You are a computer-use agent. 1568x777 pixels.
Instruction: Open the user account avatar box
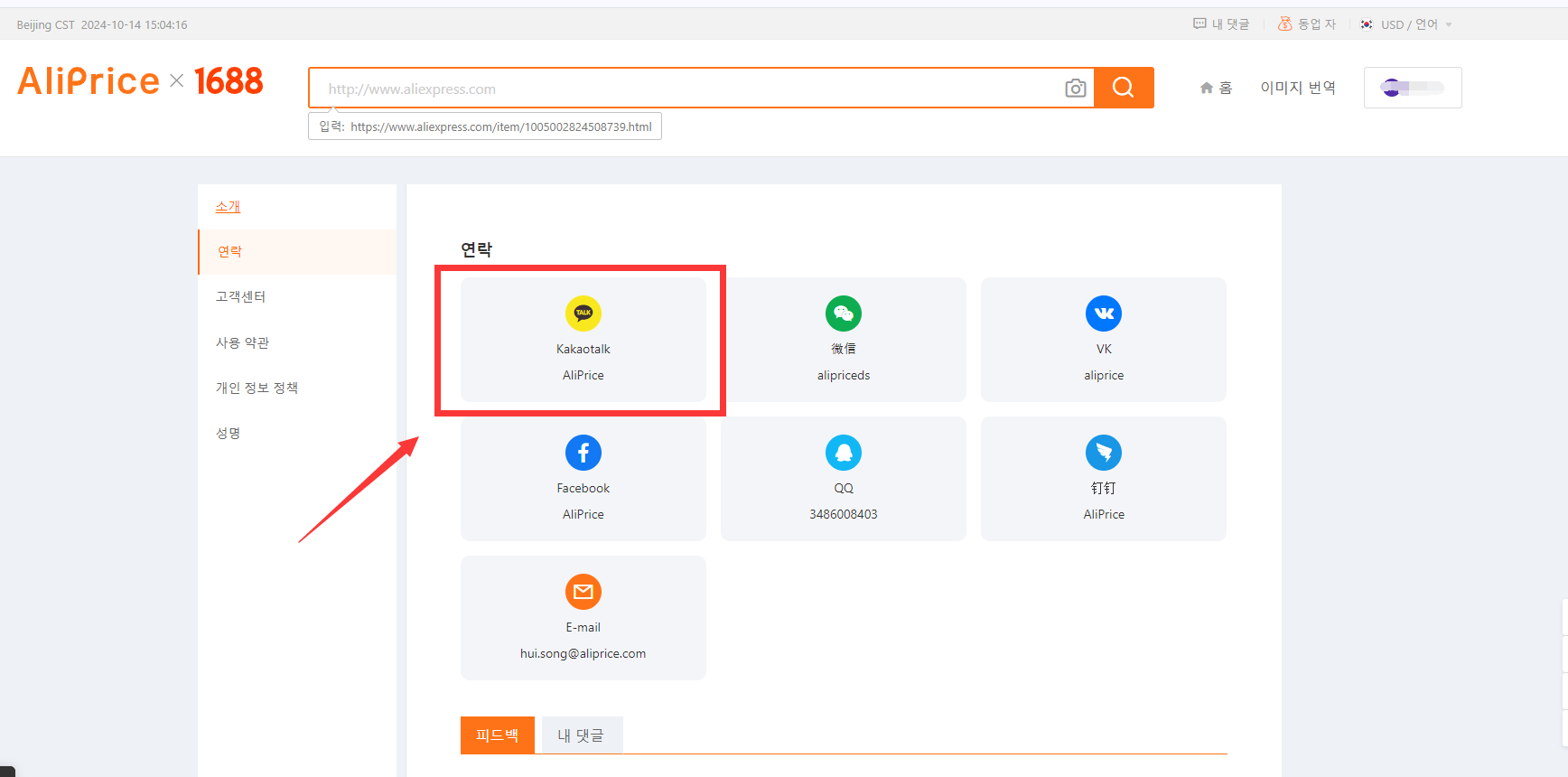pyautogui.click(x=1413, y=88)
